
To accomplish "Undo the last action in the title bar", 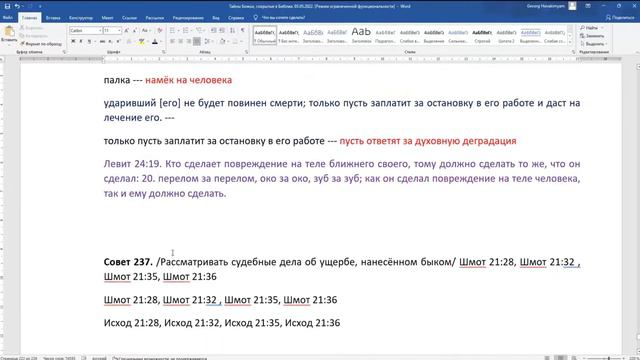I will (17, 6).
